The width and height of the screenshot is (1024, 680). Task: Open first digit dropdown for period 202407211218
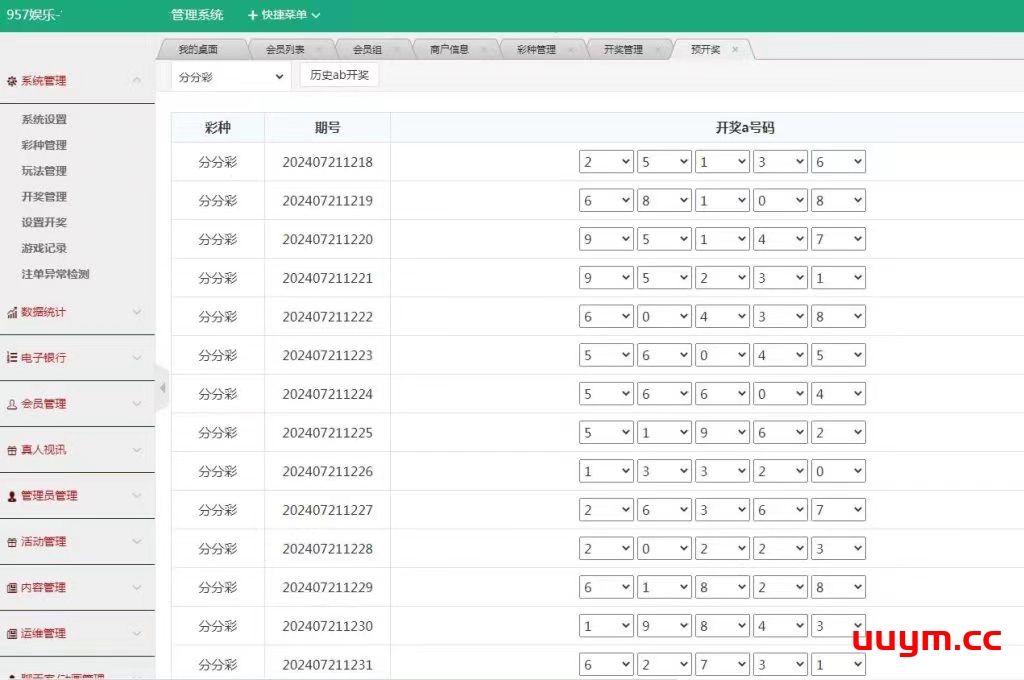(x=606, y=162)
